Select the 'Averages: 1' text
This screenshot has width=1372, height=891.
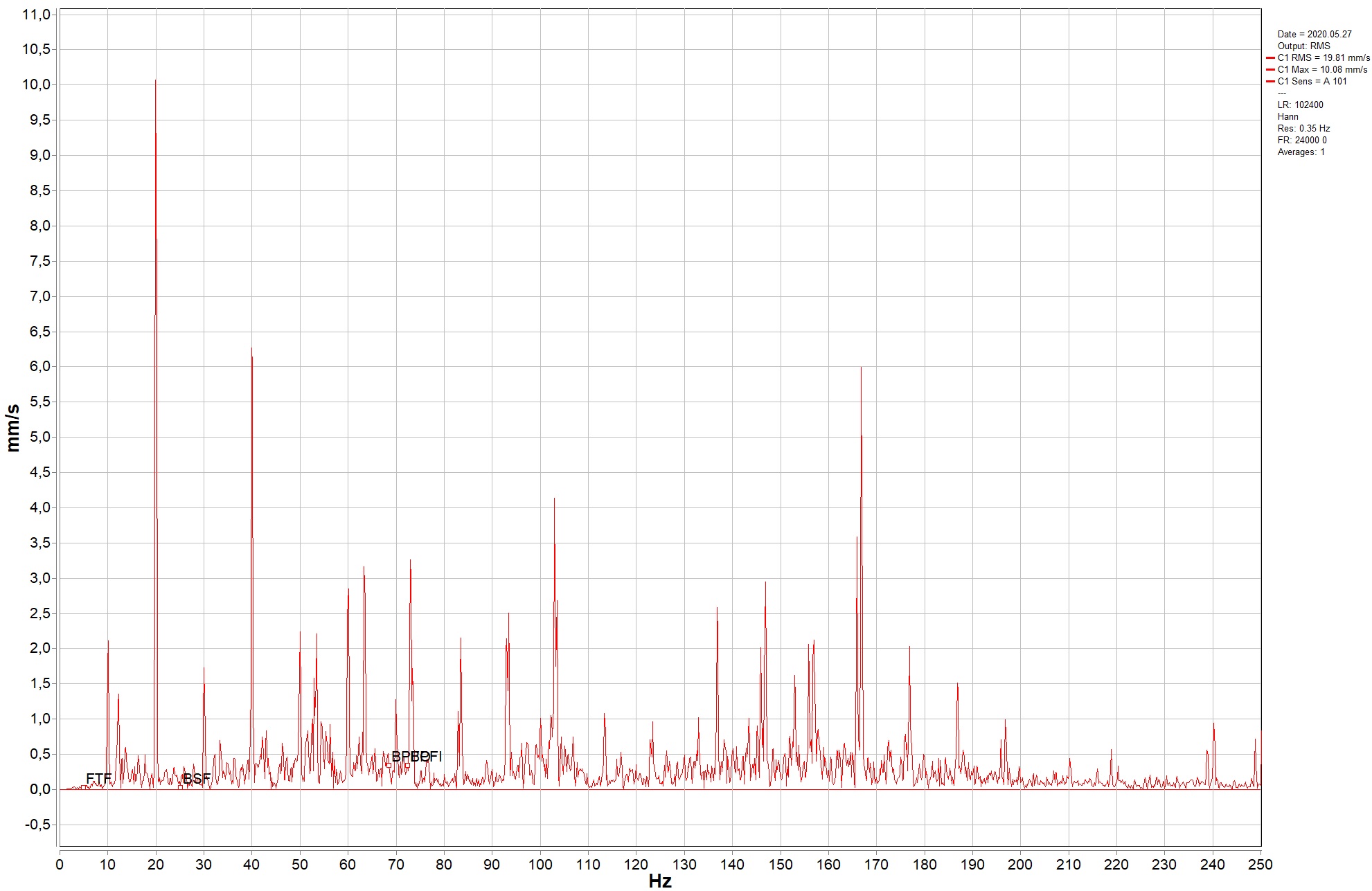(1301, 152)
